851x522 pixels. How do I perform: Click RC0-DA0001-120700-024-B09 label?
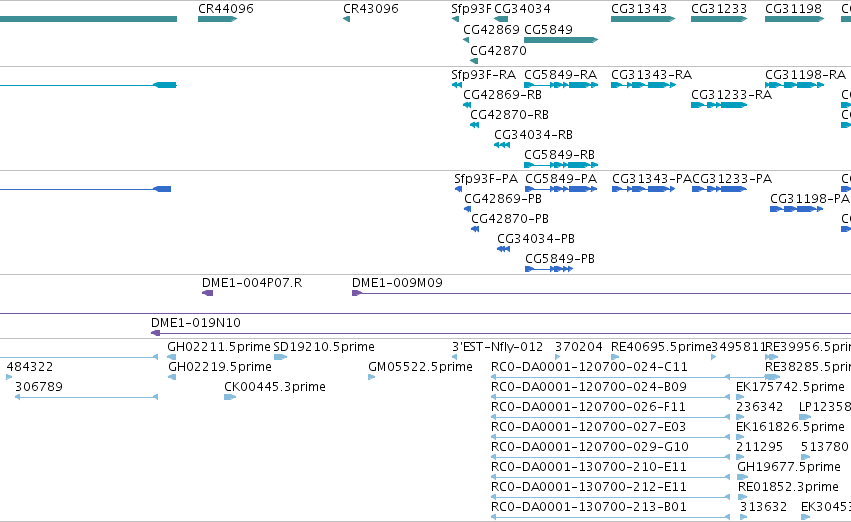589,387
